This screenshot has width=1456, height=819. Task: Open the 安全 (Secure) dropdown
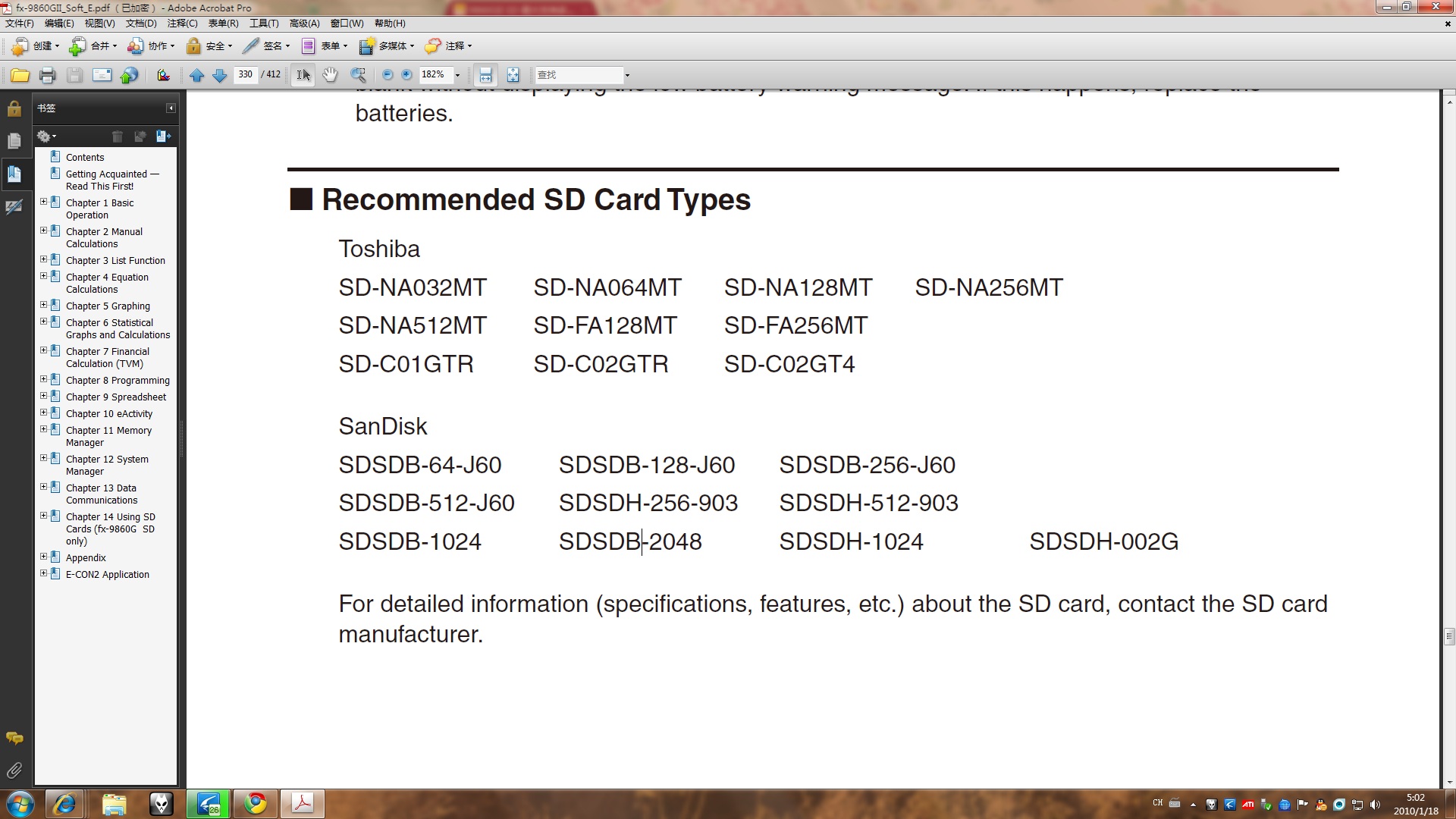[x=209, y=46]
